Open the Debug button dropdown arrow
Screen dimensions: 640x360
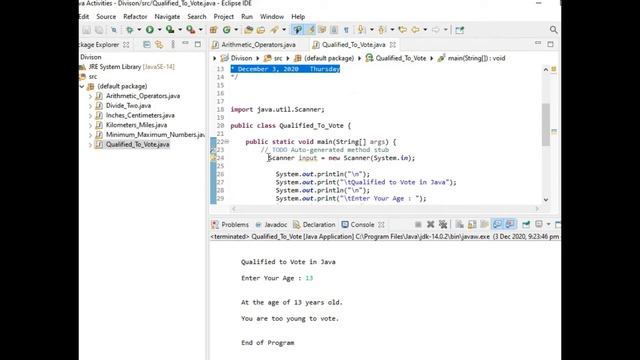139,30
